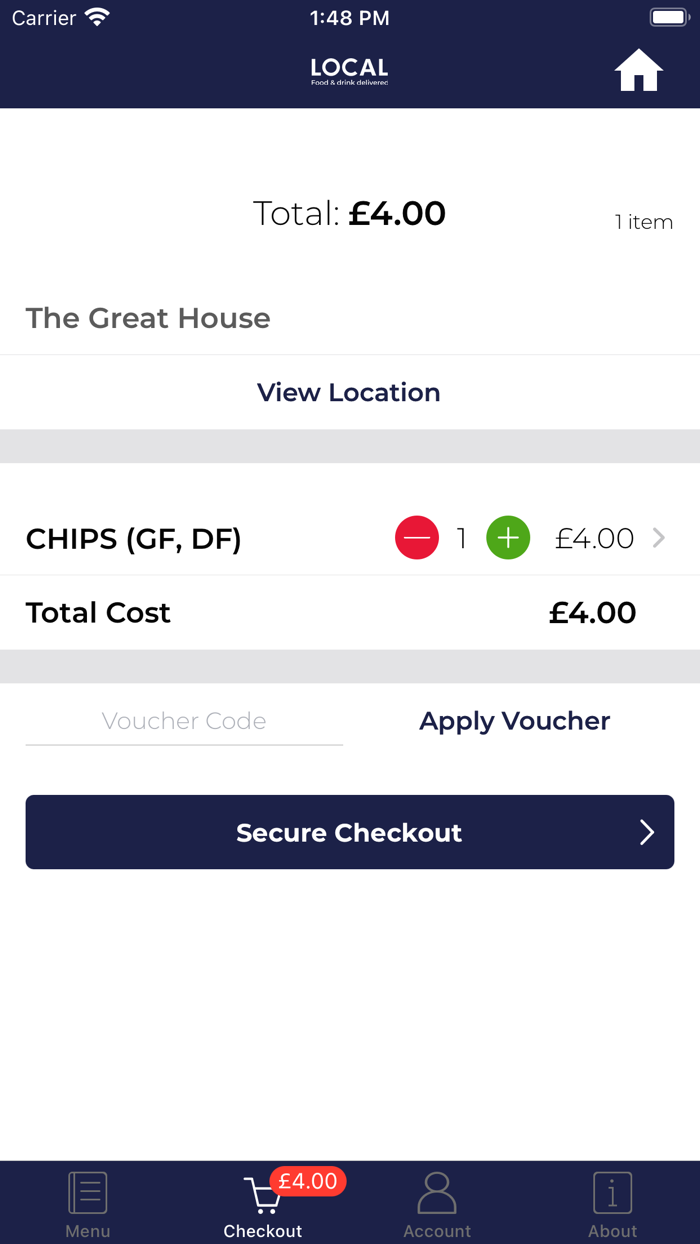Click the Voucher Code input field
700x1244 pixels.
click(184, 720)
